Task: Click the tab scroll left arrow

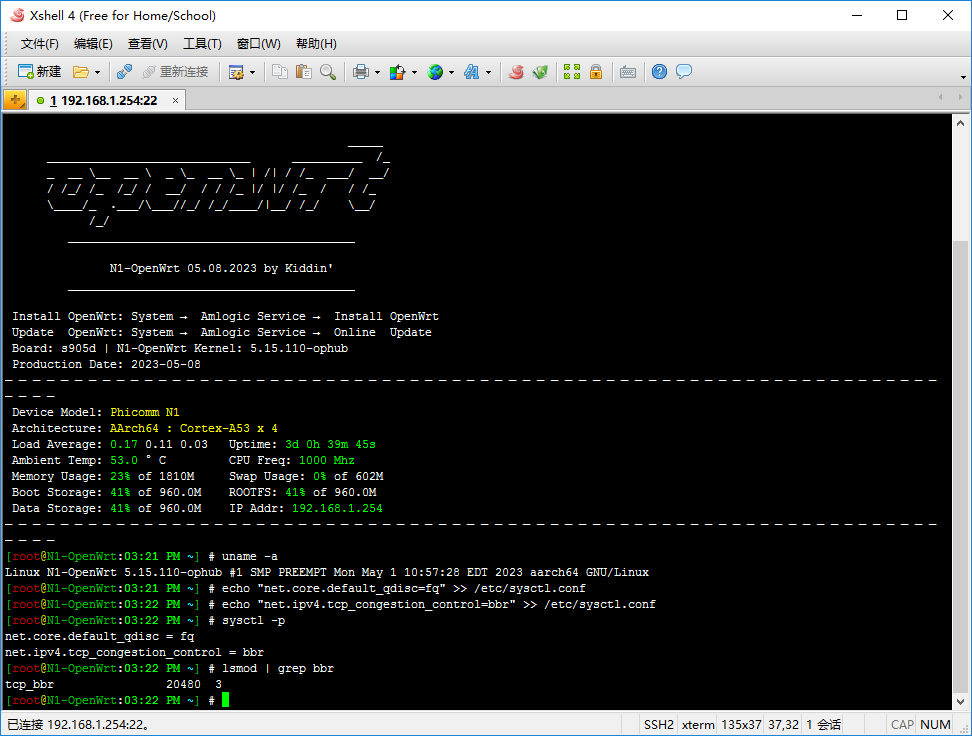Action: point(941,97)
